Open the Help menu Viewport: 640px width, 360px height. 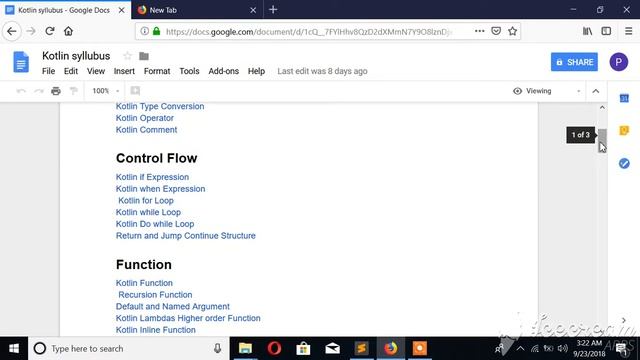[x=256, y=71]
